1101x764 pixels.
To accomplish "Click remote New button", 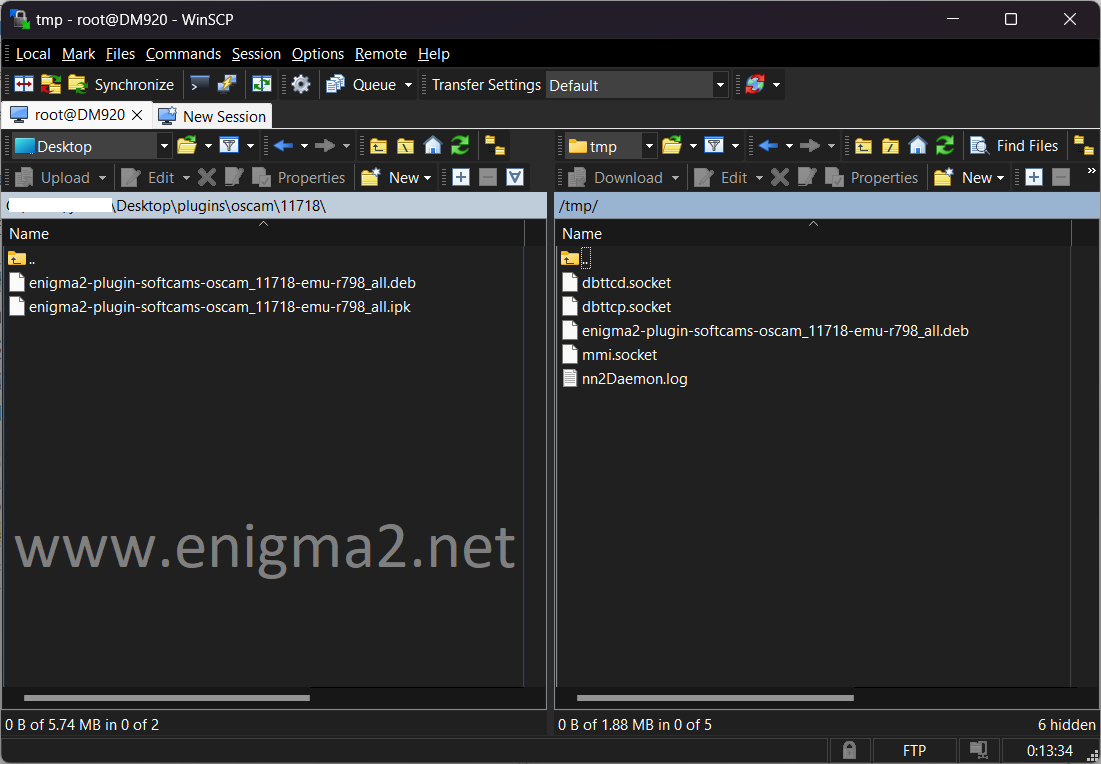I will tap(970, 178).
